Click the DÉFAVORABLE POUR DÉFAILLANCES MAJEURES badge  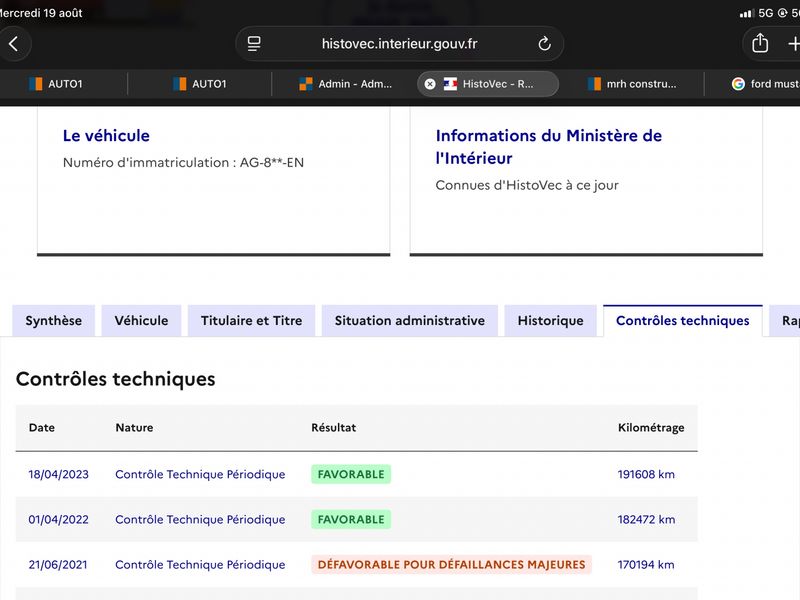pyautogui.click(x=452, y=565)
